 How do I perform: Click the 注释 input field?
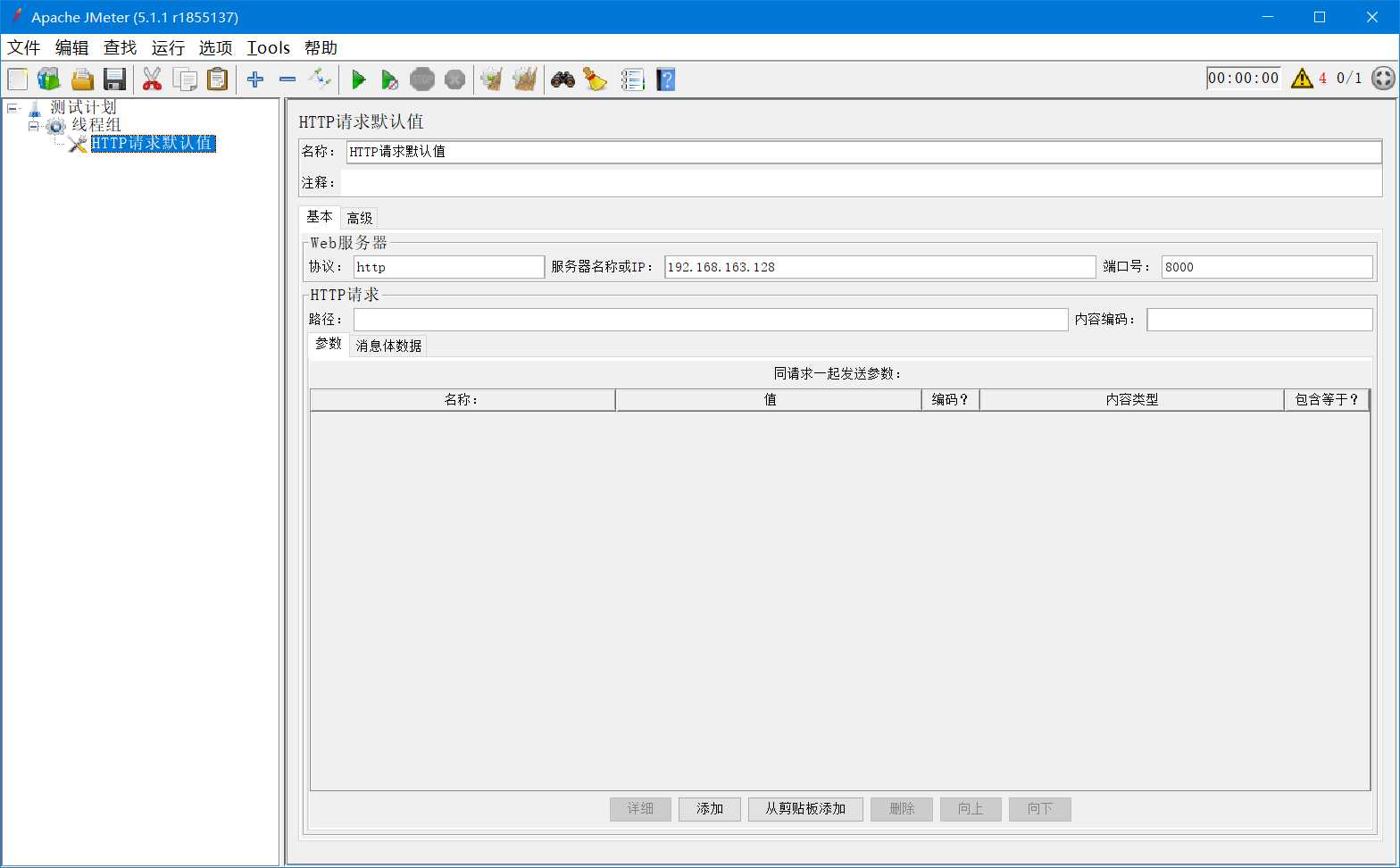click(862, 182)
